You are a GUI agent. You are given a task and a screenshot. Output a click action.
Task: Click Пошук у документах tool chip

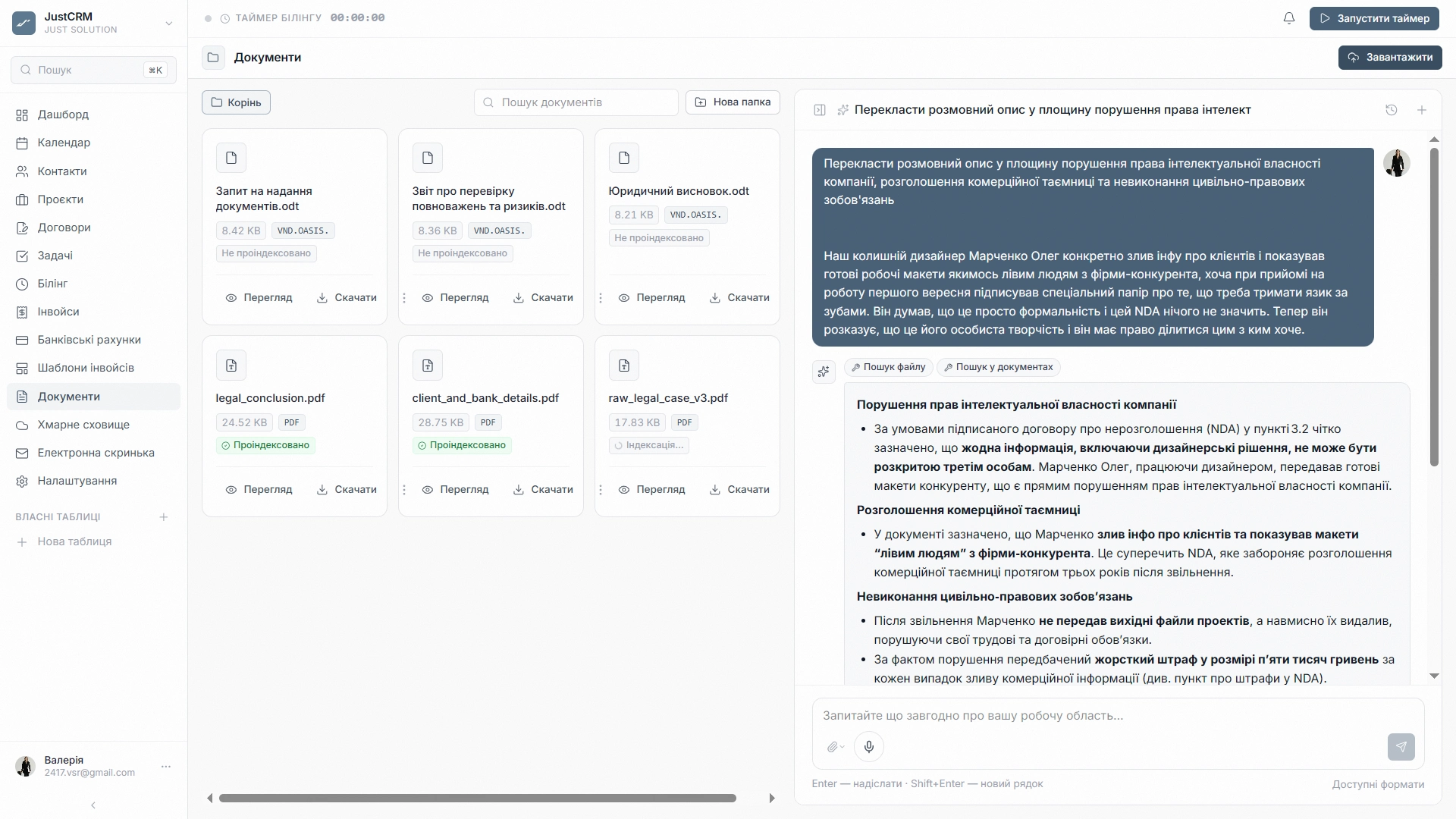tap(999, 367)
